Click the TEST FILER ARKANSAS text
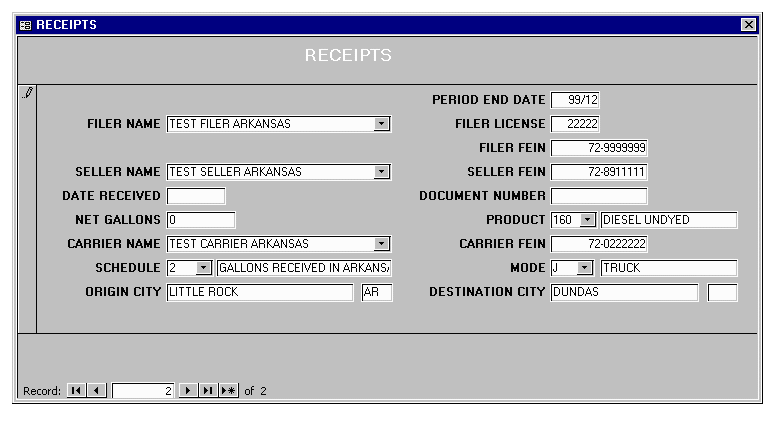This screenshot has width=778, height=421. [x=230, y=124]
